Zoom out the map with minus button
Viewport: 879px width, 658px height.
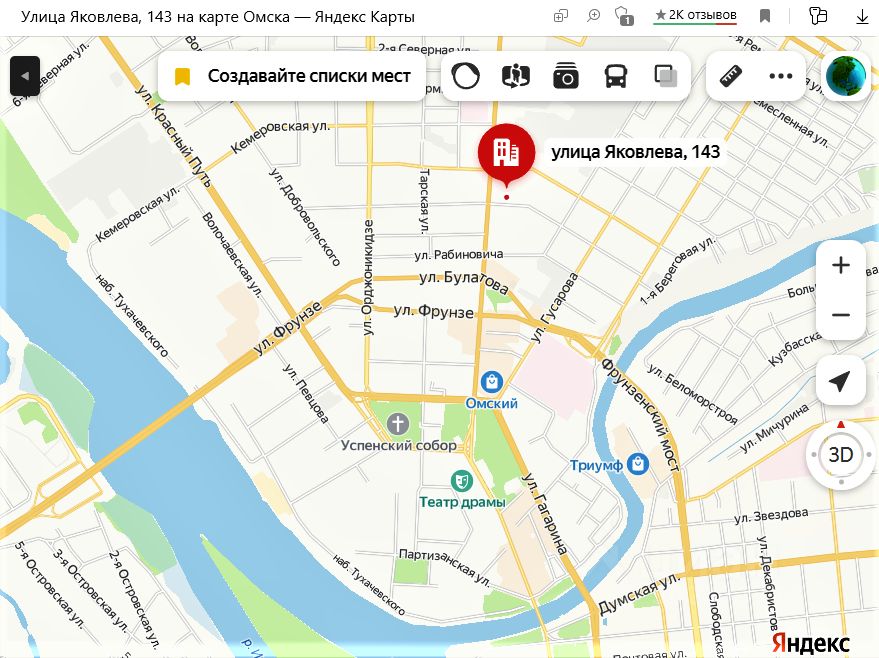point(840,314)
